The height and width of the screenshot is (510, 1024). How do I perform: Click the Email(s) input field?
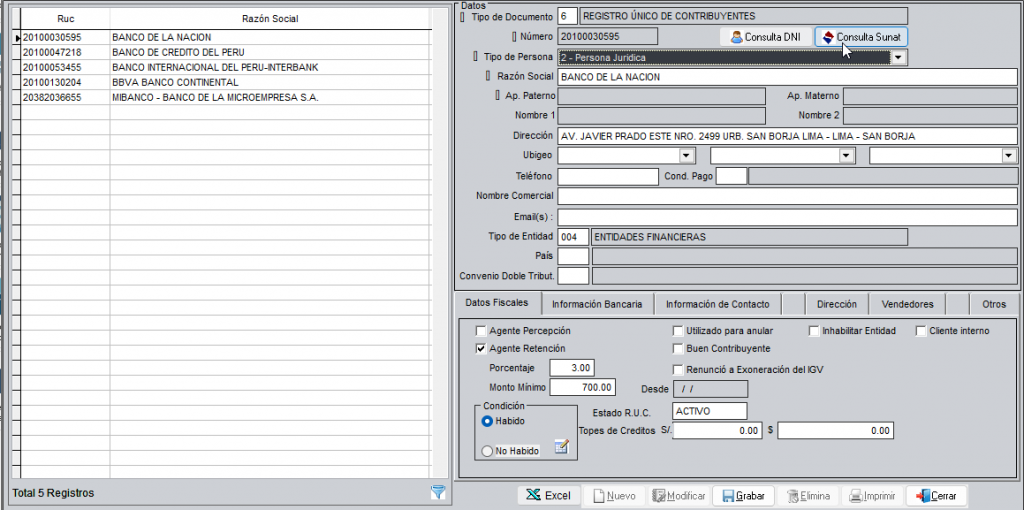(x=788, y=217)
